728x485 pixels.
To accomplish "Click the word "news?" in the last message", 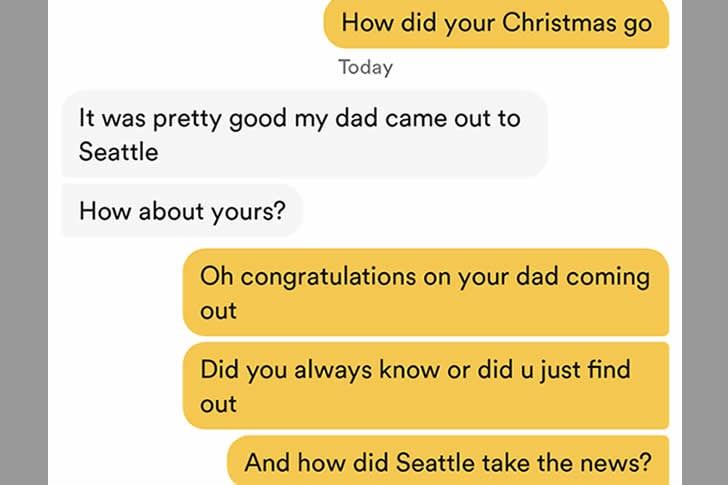I will pos(616,463).
